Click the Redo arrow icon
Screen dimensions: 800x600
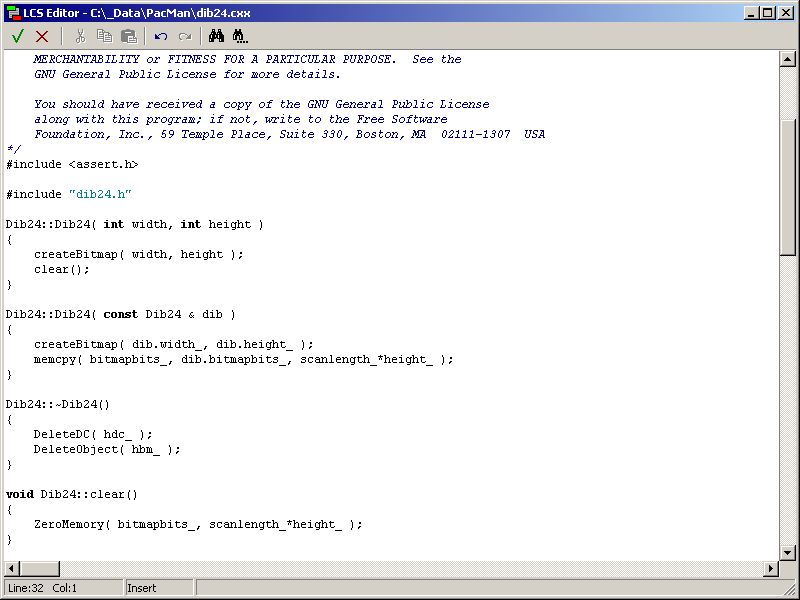185,35
